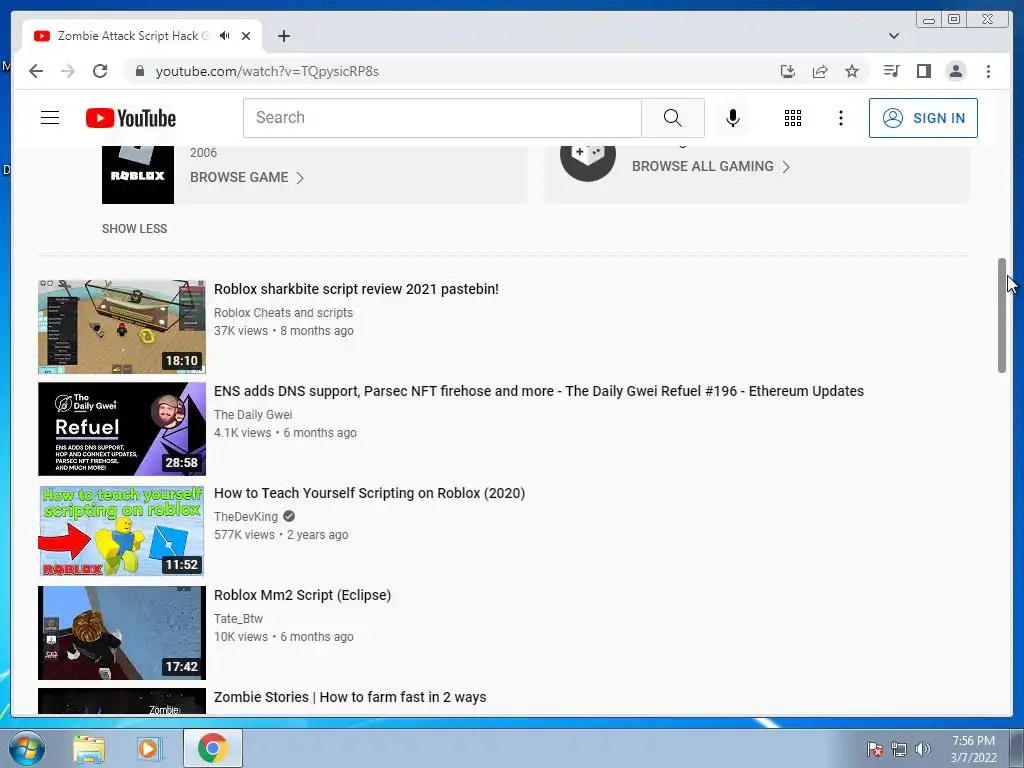Screen dimensions: 1024x768
Task: Open Action Center flag in tray
Action: (875, 749)
